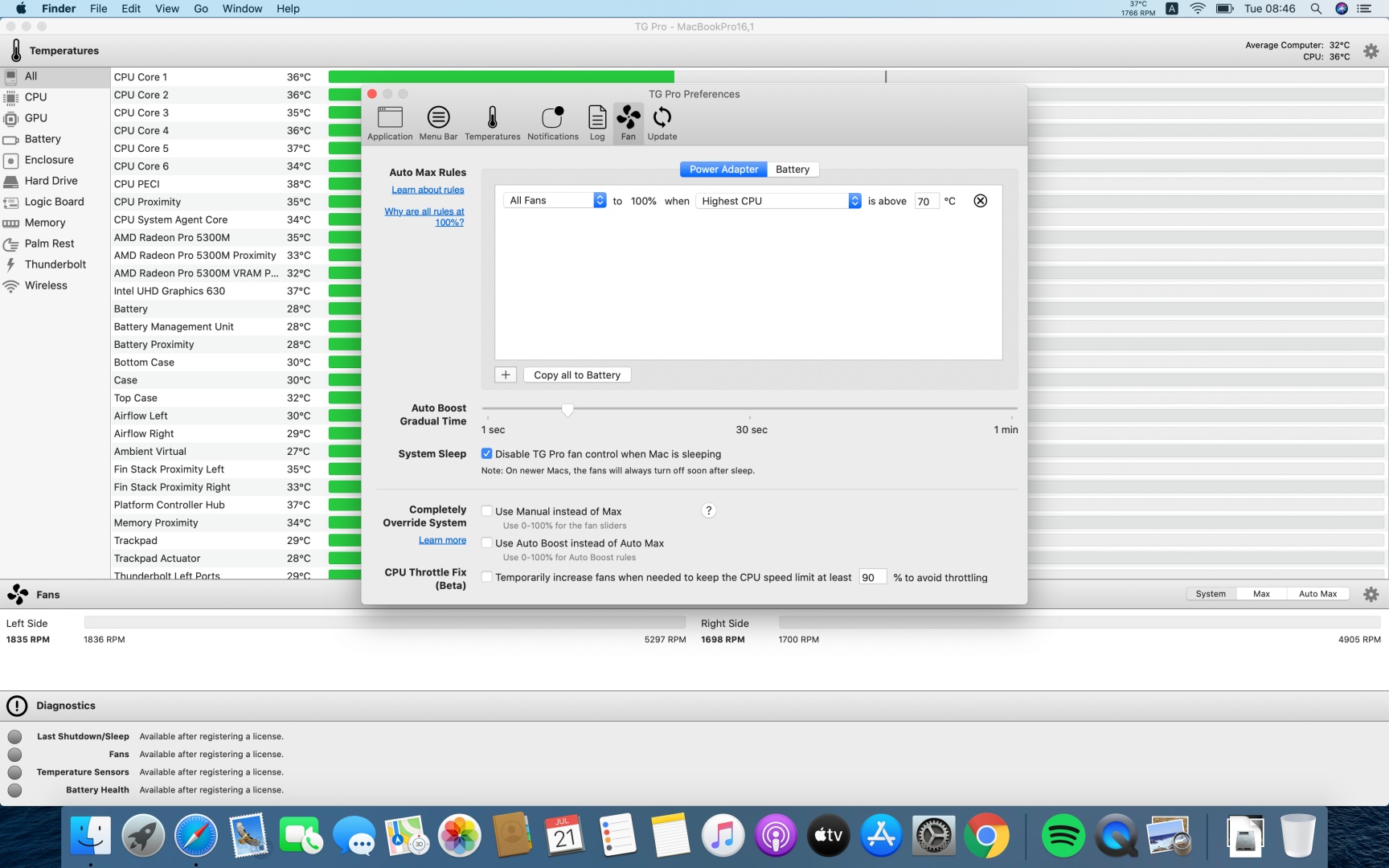The image size is (1389, 868).
Task: Enable Use Auto Boost instead of Auto Max
Action: point(487,543)
